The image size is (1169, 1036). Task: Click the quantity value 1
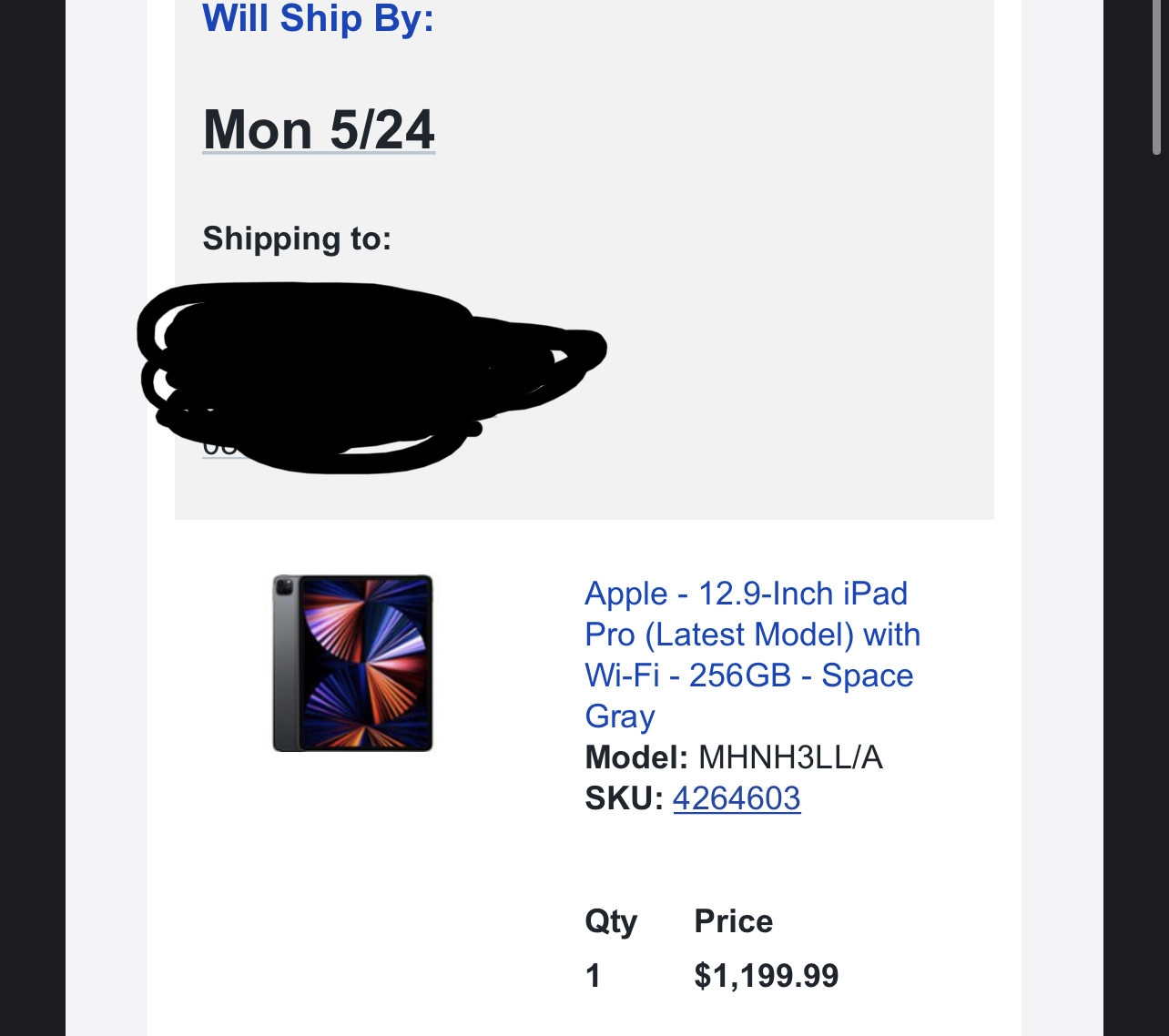(594, 976)
